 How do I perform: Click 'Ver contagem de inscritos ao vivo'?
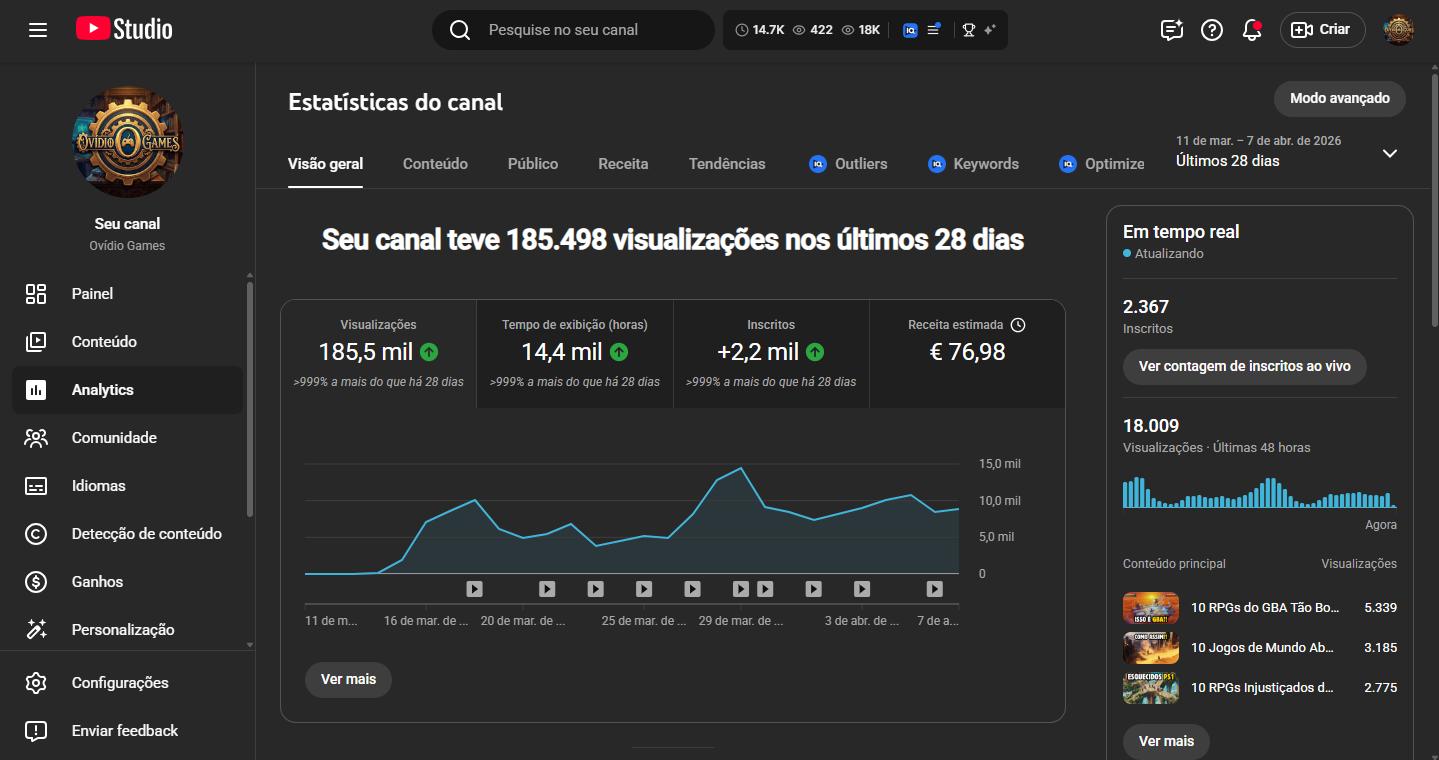click(x=1245, y=366)
